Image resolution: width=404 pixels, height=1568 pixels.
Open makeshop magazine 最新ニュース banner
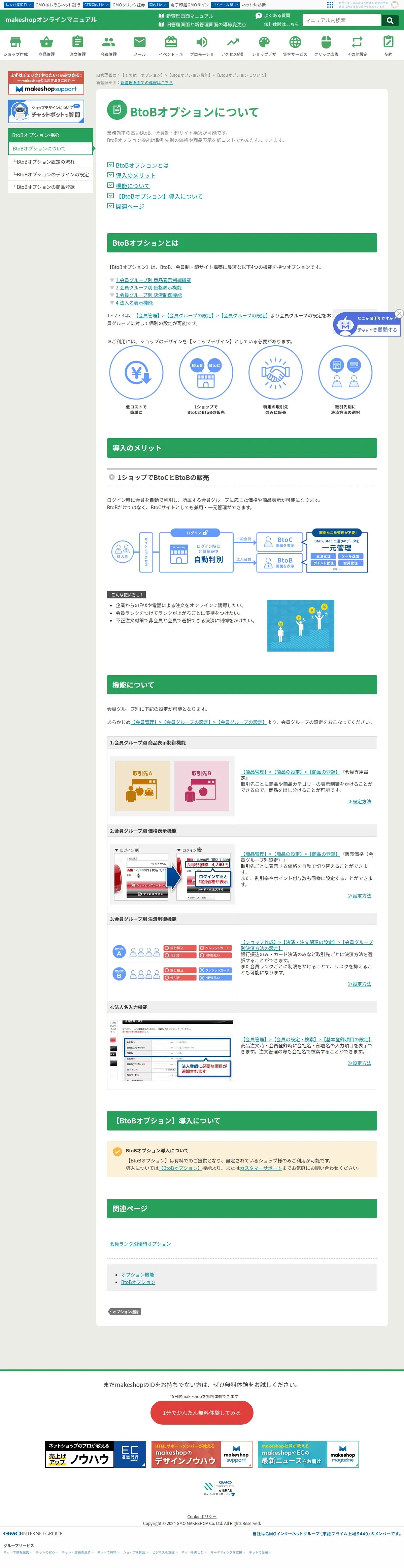coord(308,1454)
